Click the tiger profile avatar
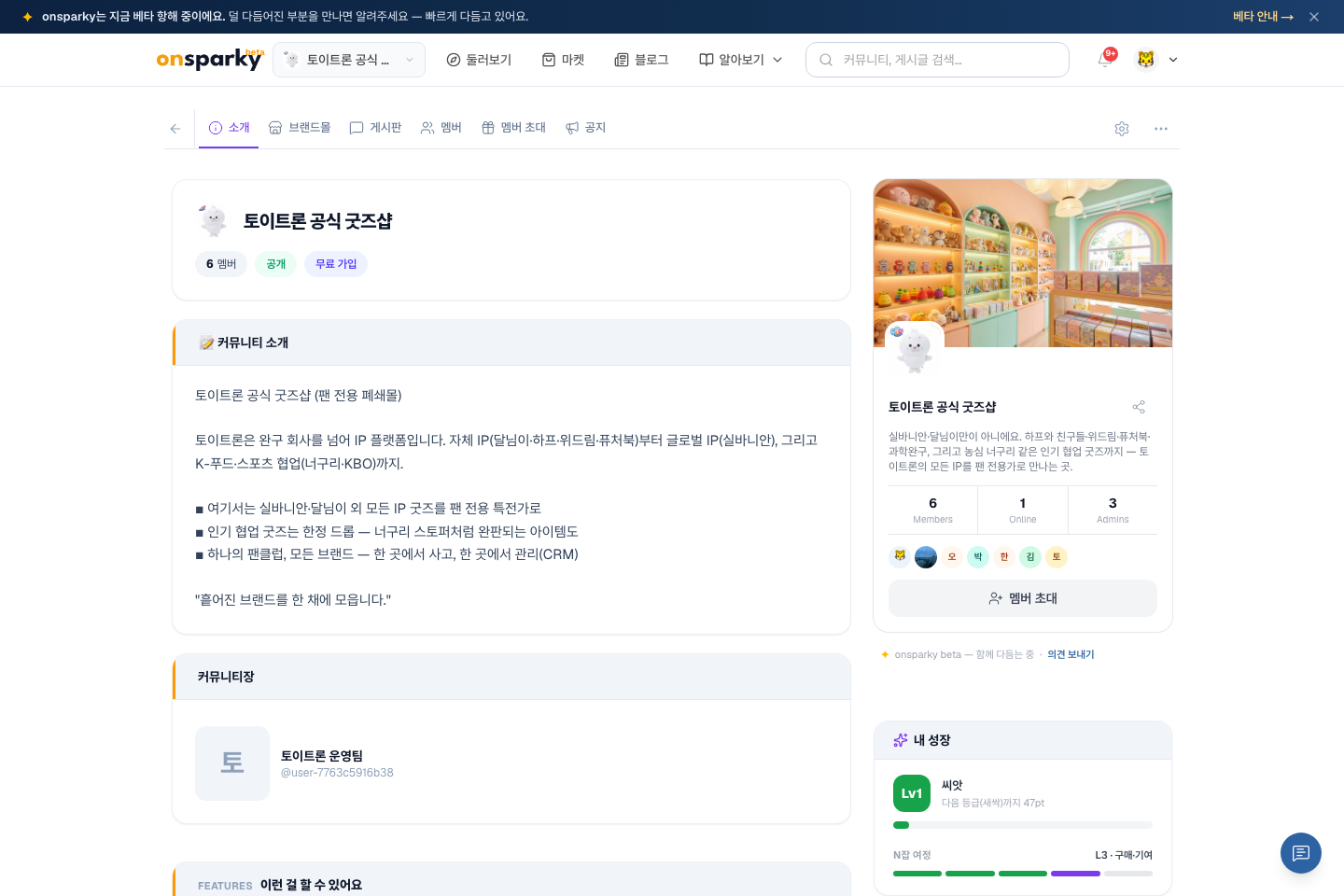The image size is (1344, 896). point(1146,60)
